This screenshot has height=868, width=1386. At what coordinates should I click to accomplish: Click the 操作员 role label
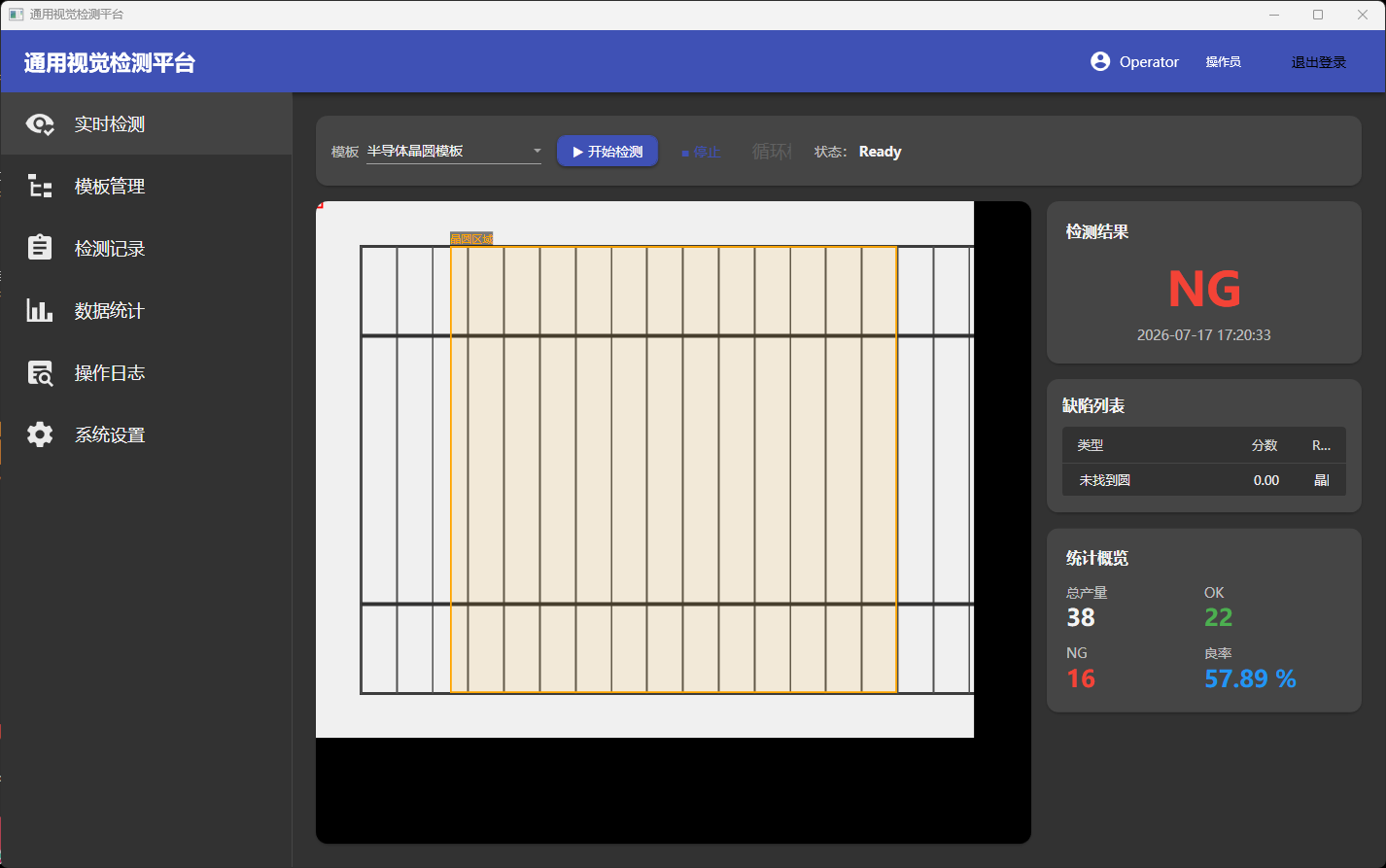(1223, 62)
